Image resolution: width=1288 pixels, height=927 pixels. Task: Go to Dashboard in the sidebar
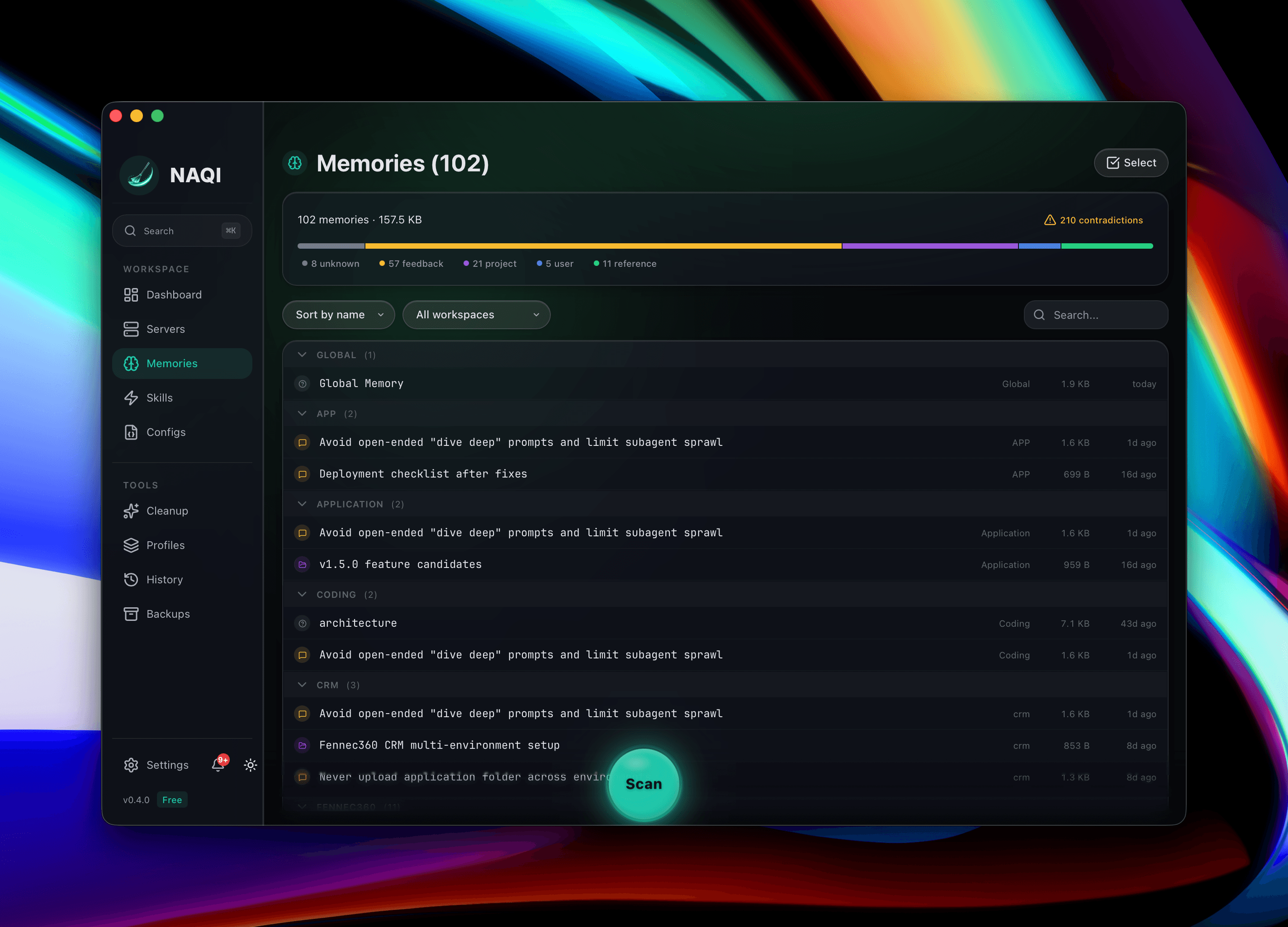coord(131,295)
